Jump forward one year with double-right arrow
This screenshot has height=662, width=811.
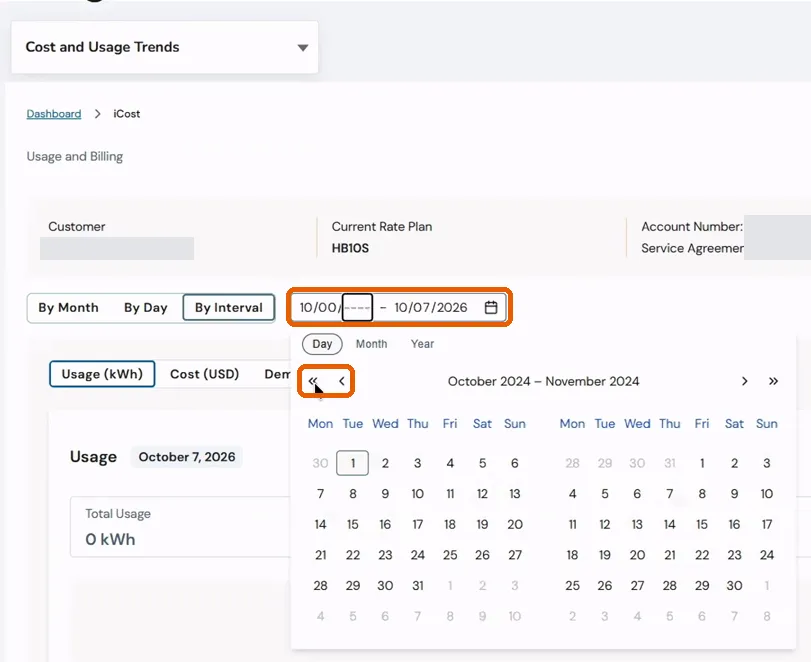point(773,381)
